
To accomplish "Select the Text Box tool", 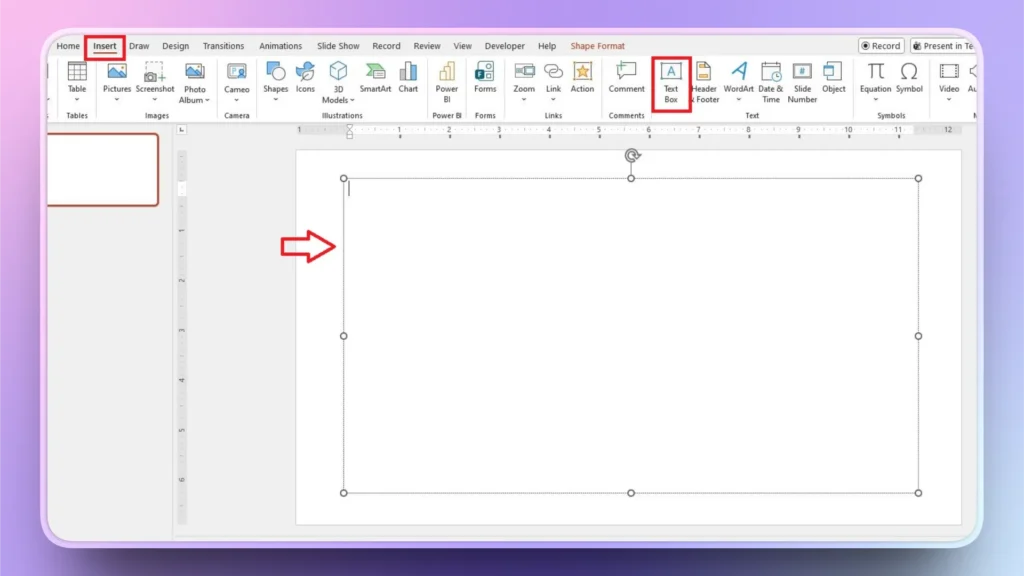I will pos(670,80).
